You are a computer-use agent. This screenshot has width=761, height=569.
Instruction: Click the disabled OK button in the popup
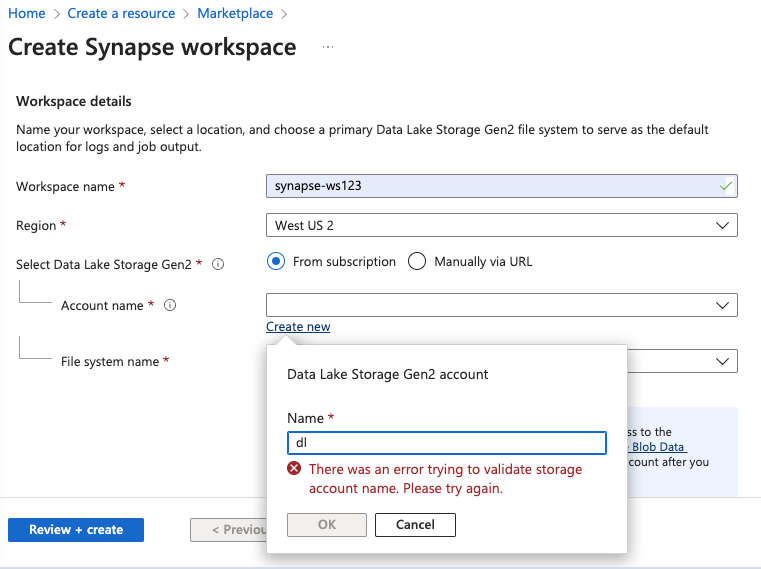point(327,525)
